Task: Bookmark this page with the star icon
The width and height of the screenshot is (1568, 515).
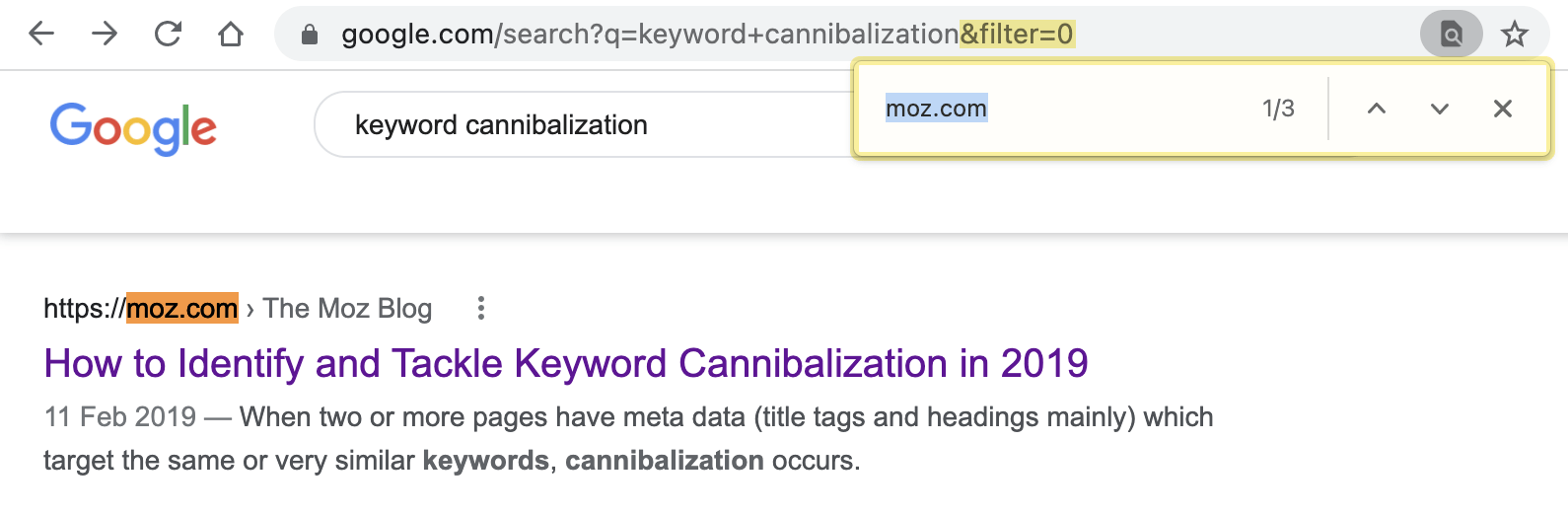Action: click(x=1514, y=36)
